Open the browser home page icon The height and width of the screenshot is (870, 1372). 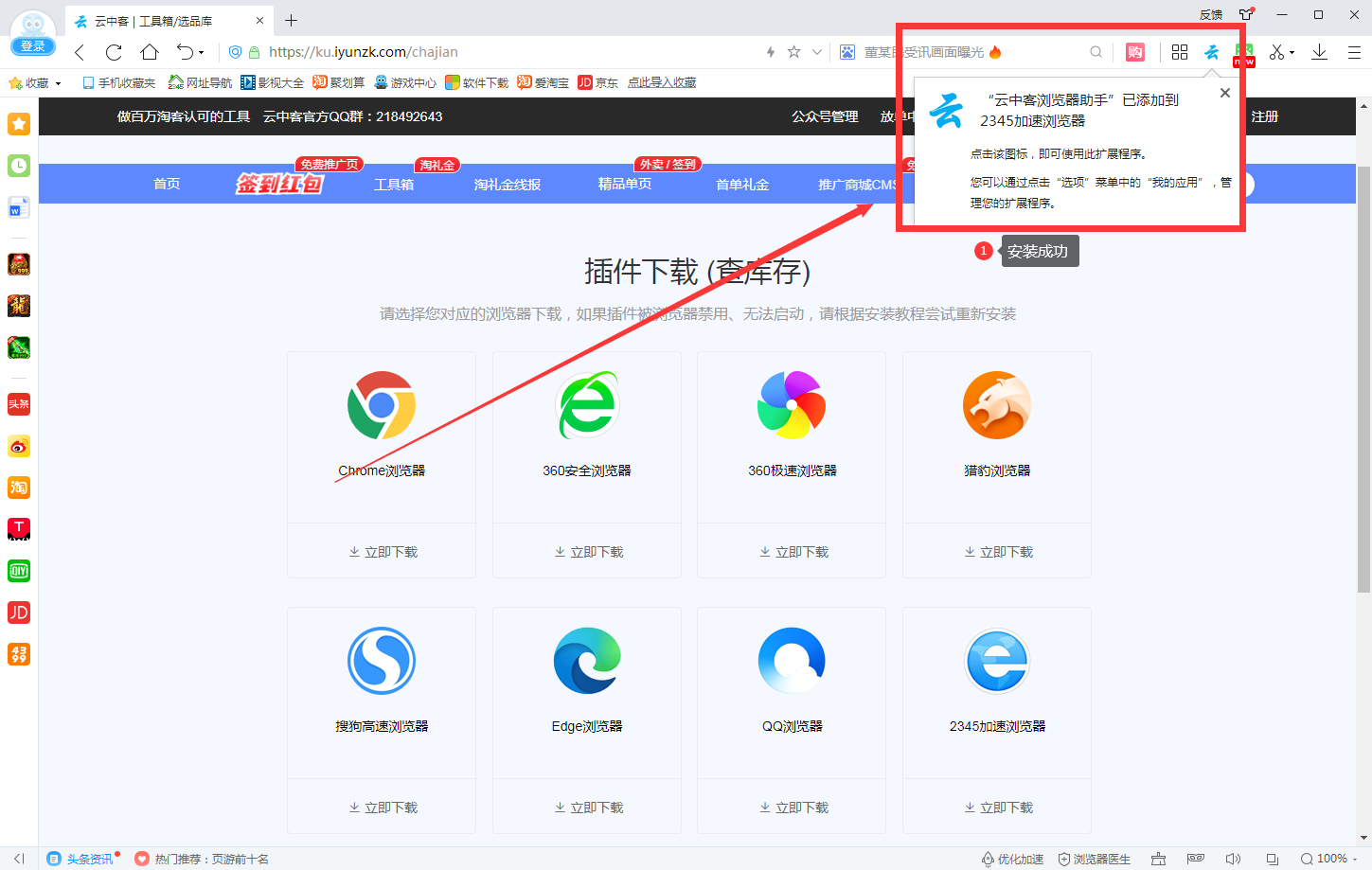150,52
